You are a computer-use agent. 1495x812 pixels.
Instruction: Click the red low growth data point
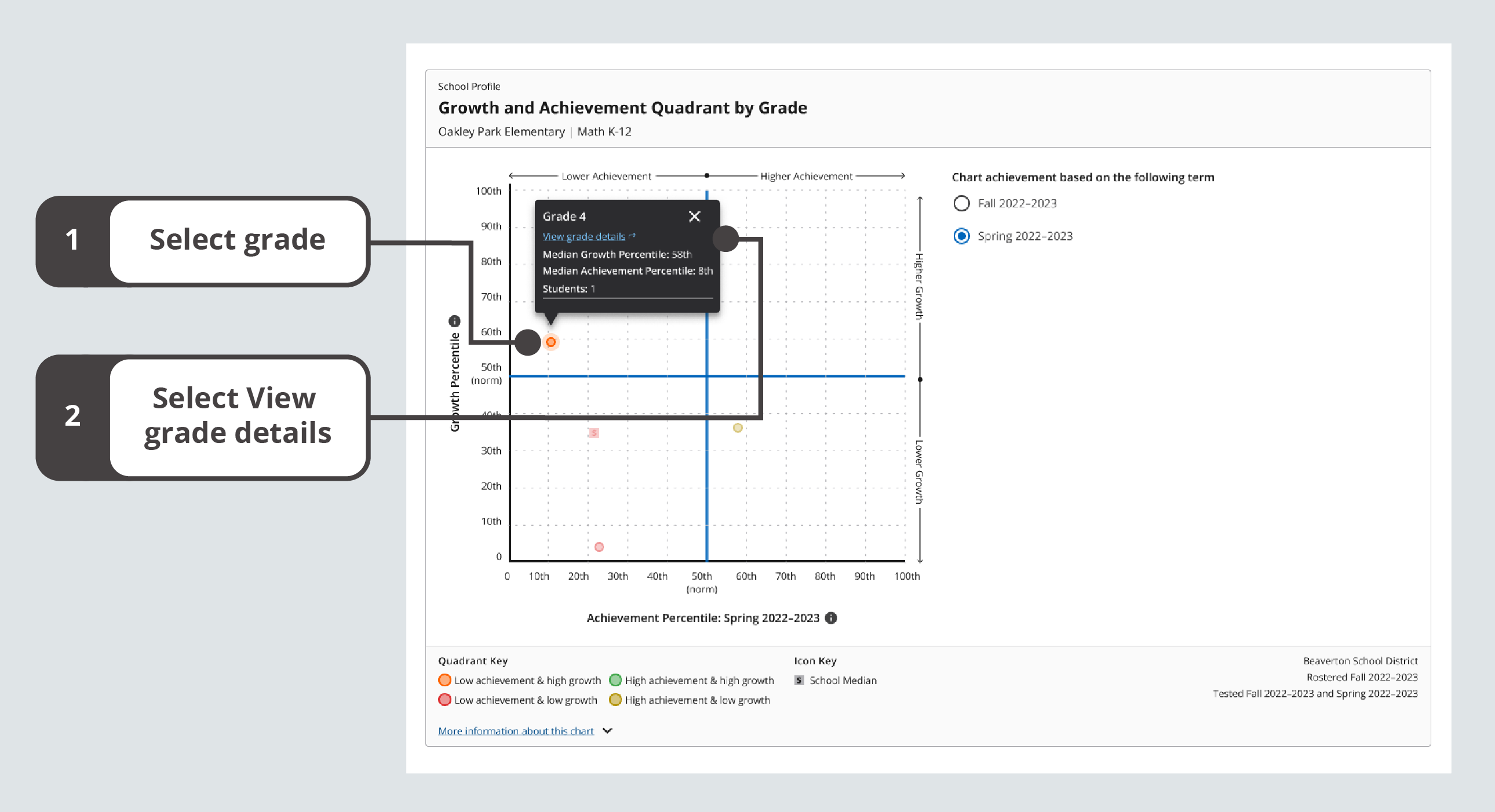tap(599, 547)
